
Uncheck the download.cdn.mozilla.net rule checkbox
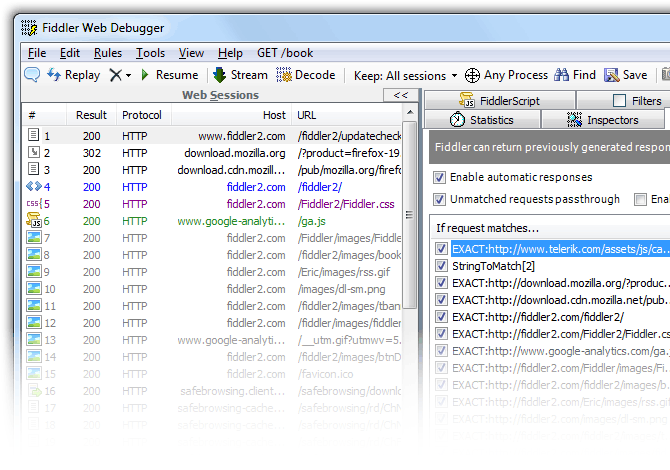tap(441, 300)
